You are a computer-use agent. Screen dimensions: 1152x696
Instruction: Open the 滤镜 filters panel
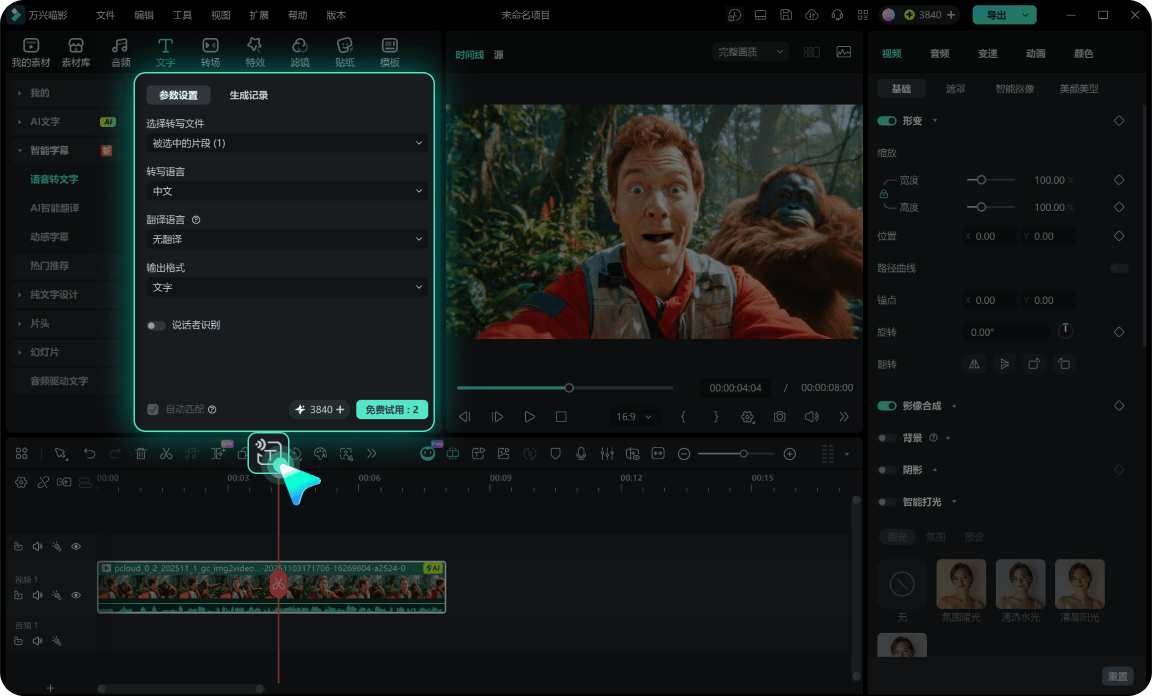pyautogui.click(x=300, y=52)
